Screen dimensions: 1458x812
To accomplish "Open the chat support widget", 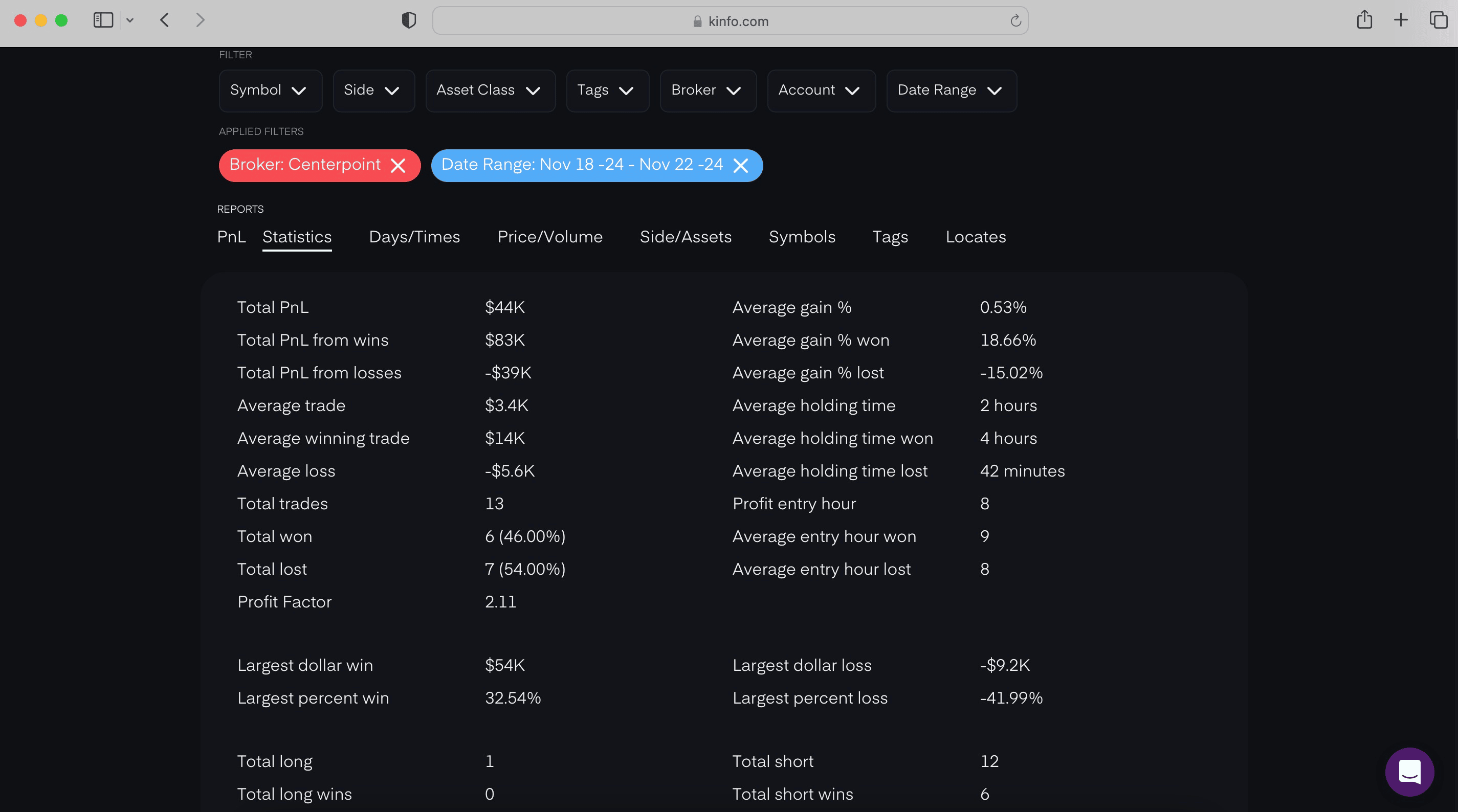I will [1409, 771].
